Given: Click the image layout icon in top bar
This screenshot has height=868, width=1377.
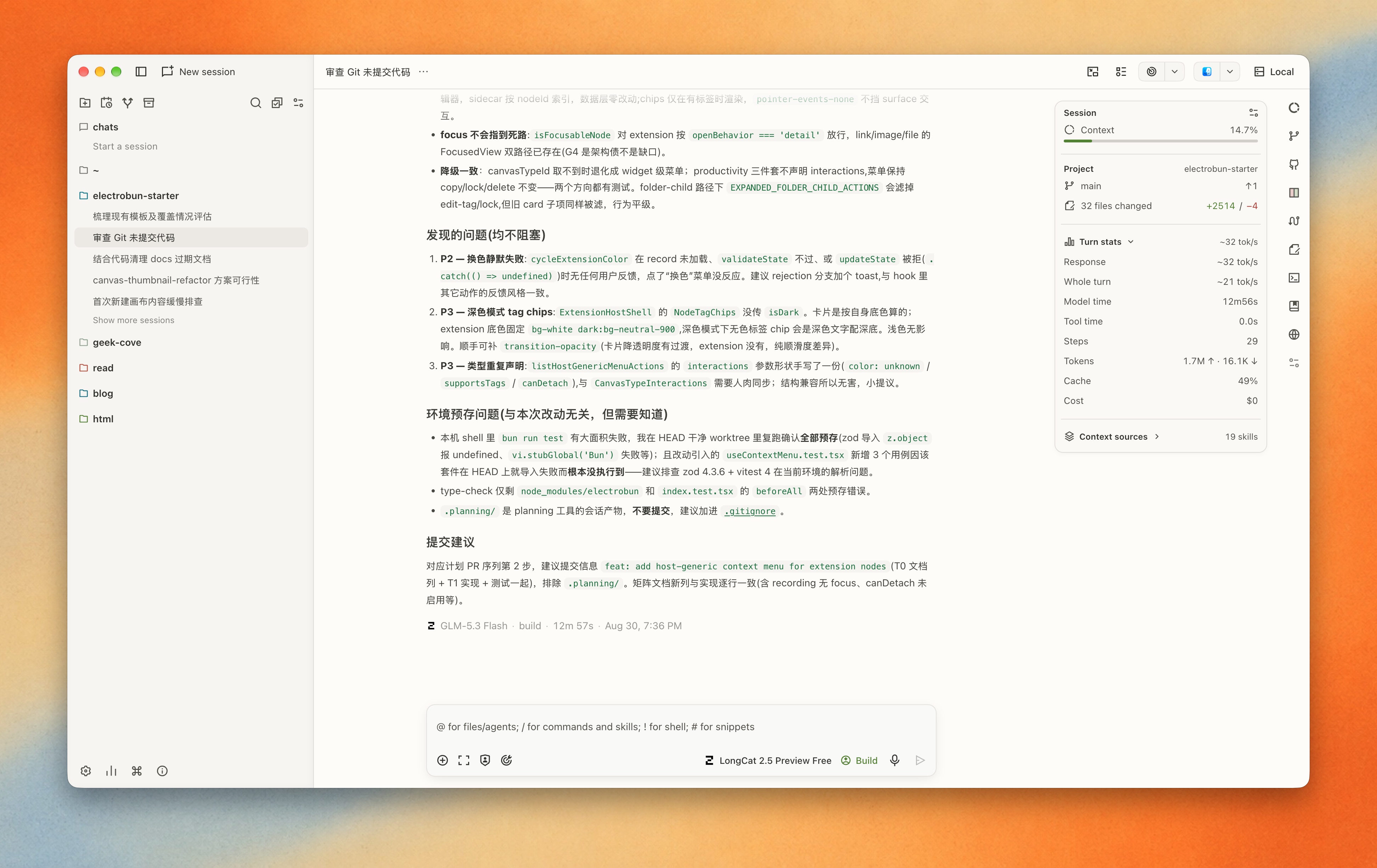Looking at the screenshot, I should [x=1093, y=72].
